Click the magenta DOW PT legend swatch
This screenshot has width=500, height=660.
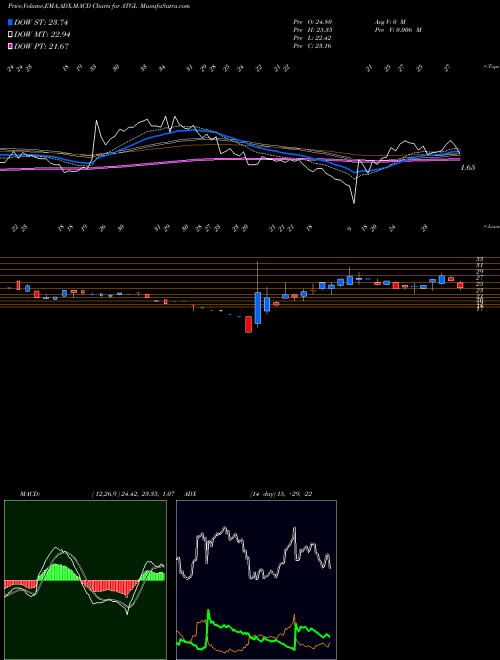10,46
